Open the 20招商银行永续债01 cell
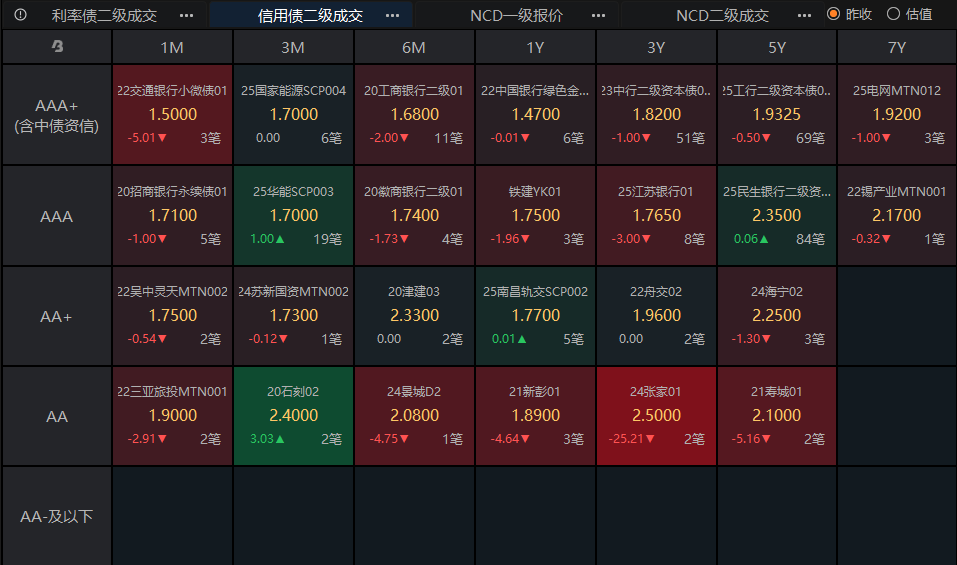Viewport: 957px width, 565px height. pyautogui.click(x=172, y=215)
